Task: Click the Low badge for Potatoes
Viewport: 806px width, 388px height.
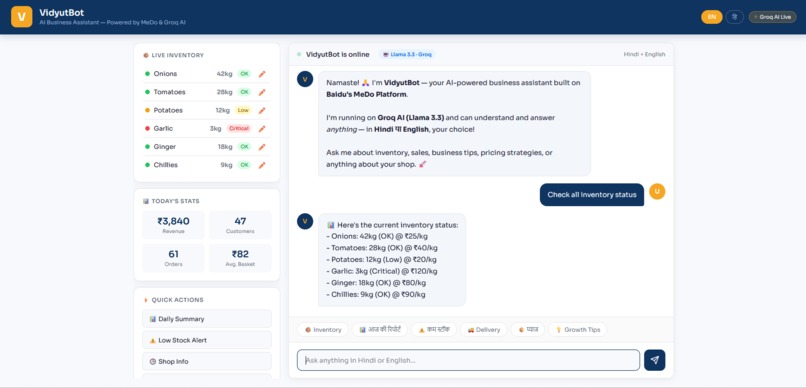Action: coord(243,110)
